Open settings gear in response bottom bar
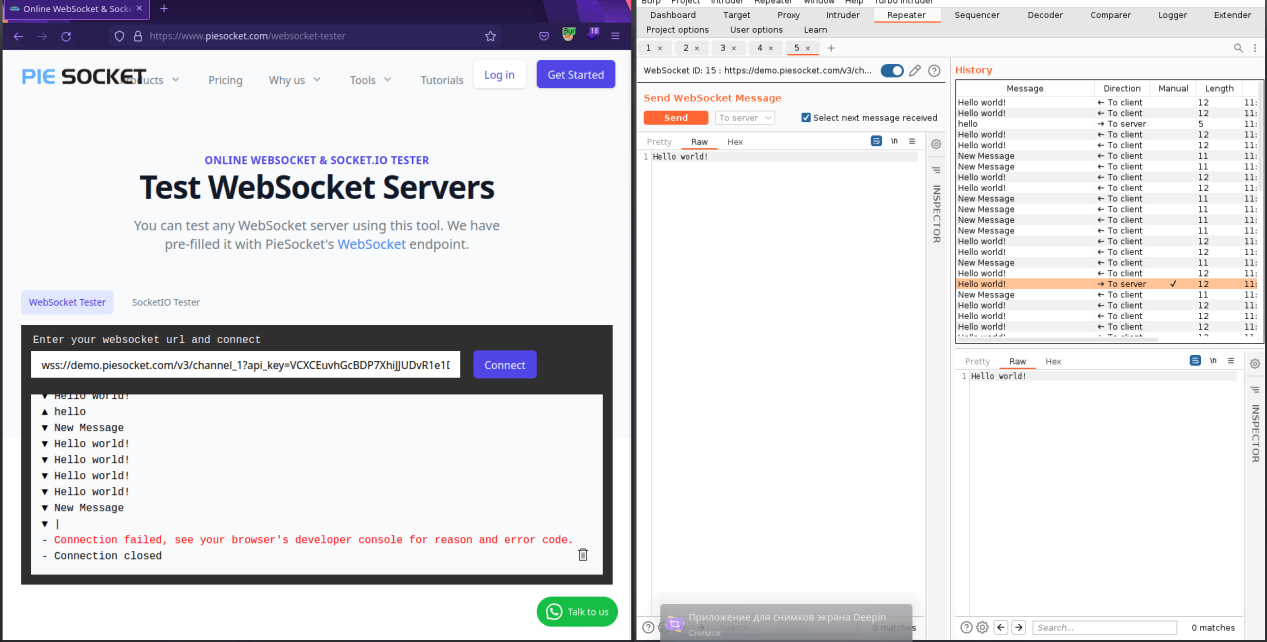The image size is (1267, 642). click(x=982, y=627)
